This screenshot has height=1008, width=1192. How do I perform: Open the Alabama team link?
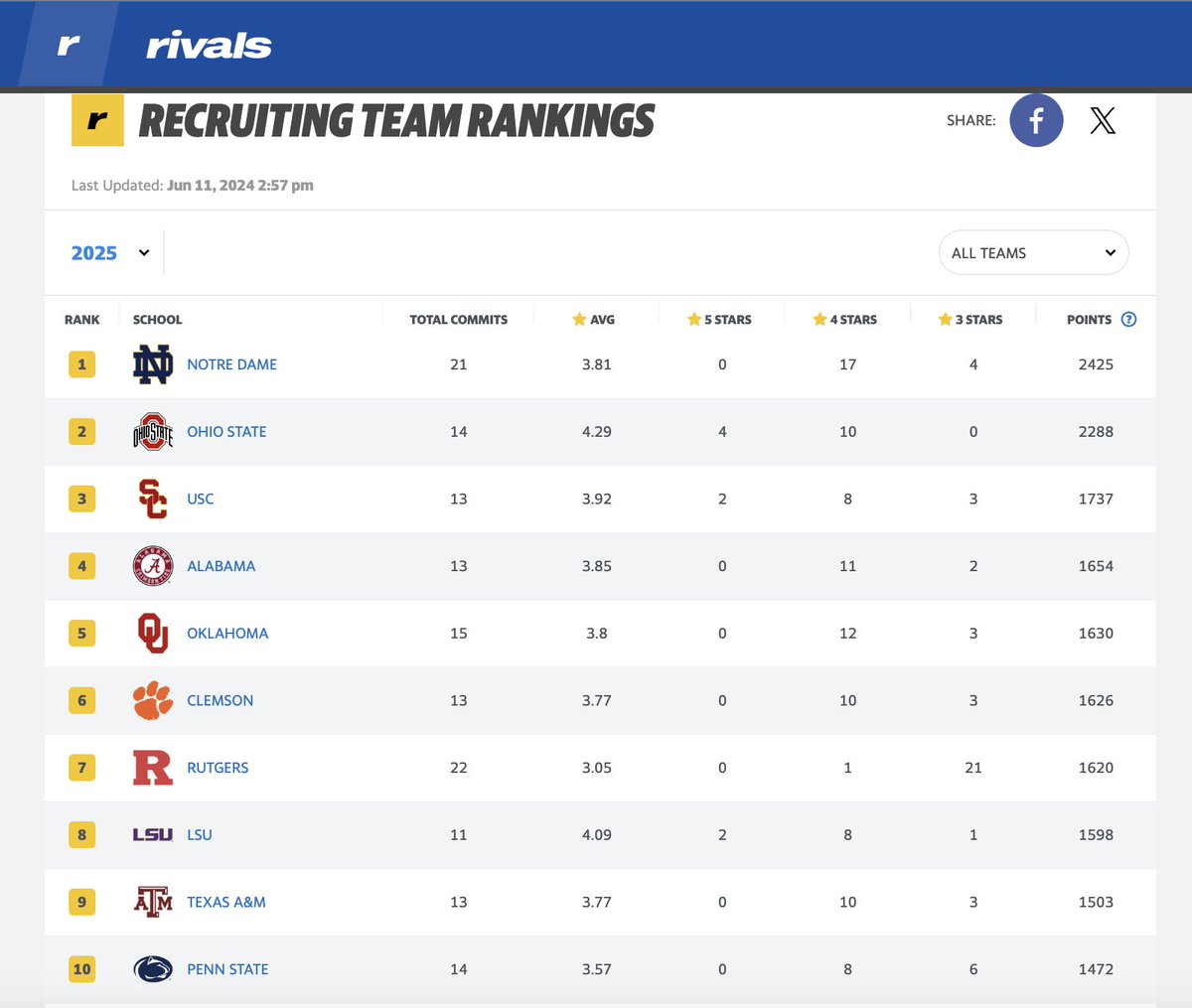(x=222, y=566)
